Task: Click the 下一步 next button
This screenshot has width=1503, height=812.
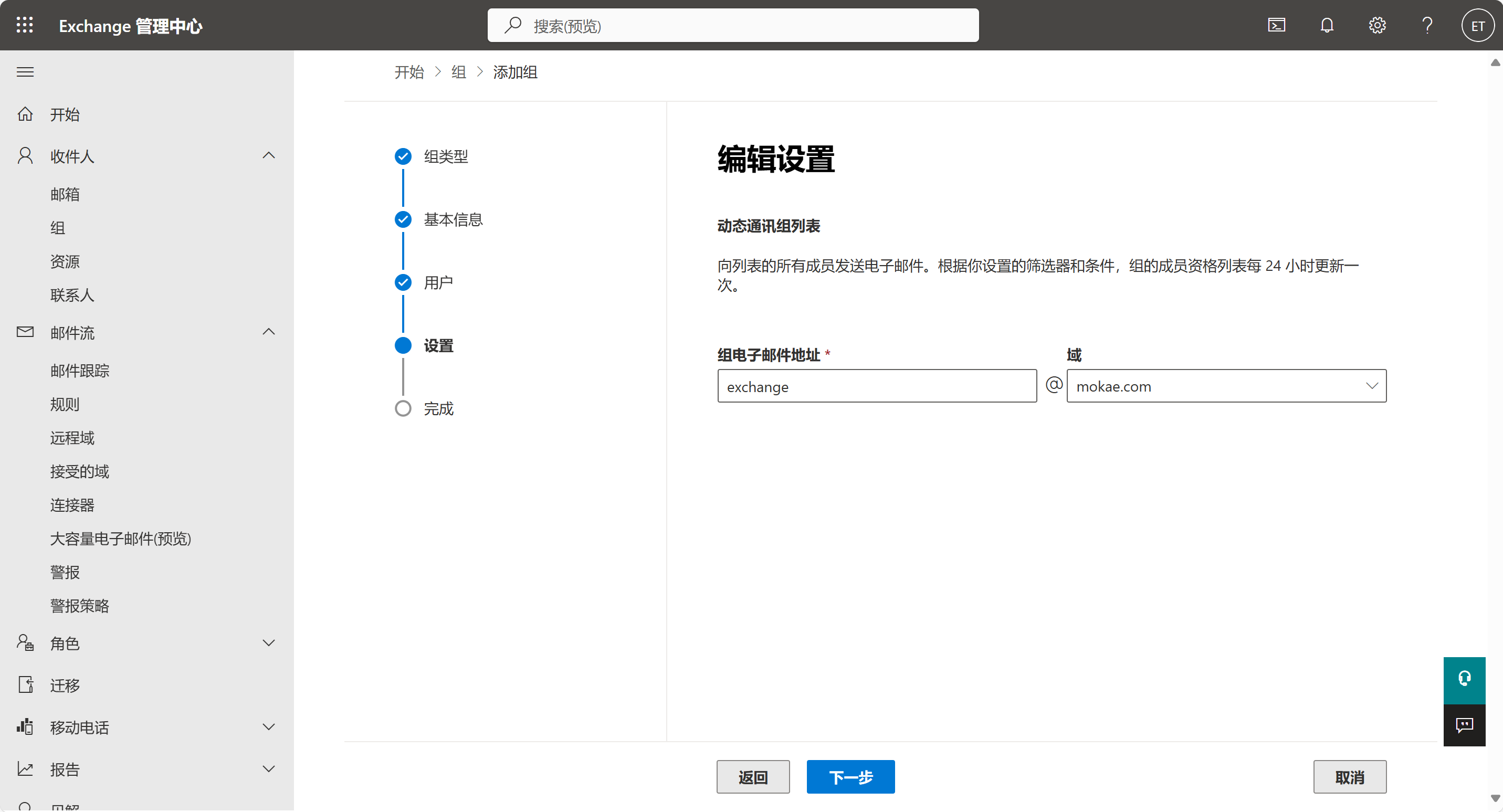Action: coord(850,777)
